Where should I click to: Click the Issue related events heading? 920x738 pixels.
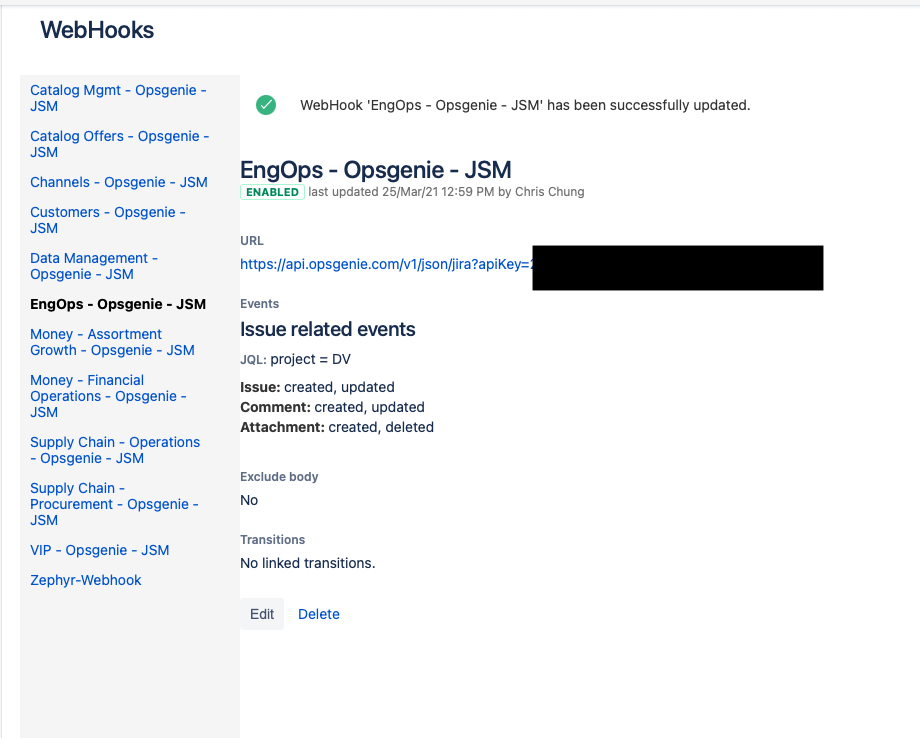(x=327, y=329)
